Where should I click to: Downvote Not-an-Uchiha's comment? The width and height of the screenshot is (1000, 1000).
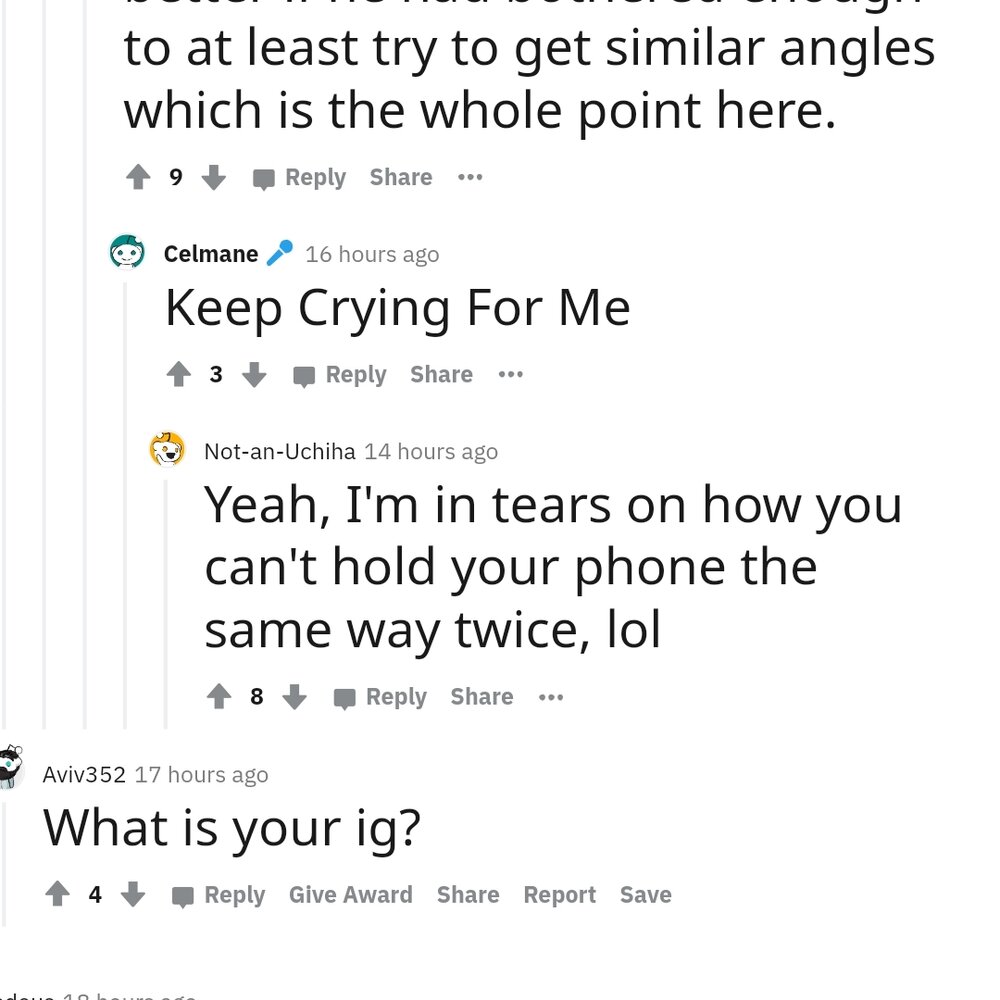[294, 697]
